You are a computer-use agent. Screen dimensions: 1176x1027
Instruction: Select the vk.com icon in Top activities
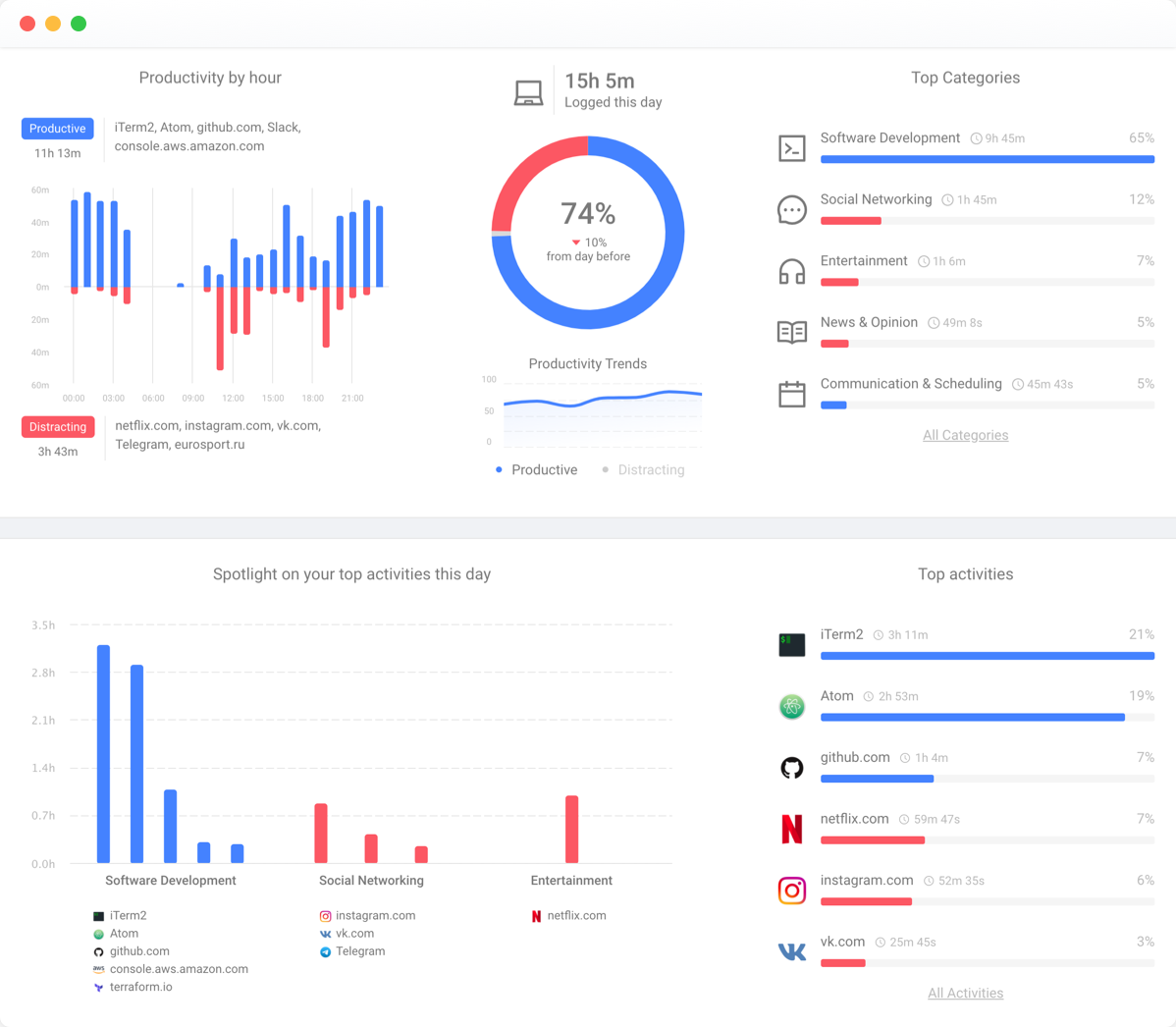coord(792,952)
